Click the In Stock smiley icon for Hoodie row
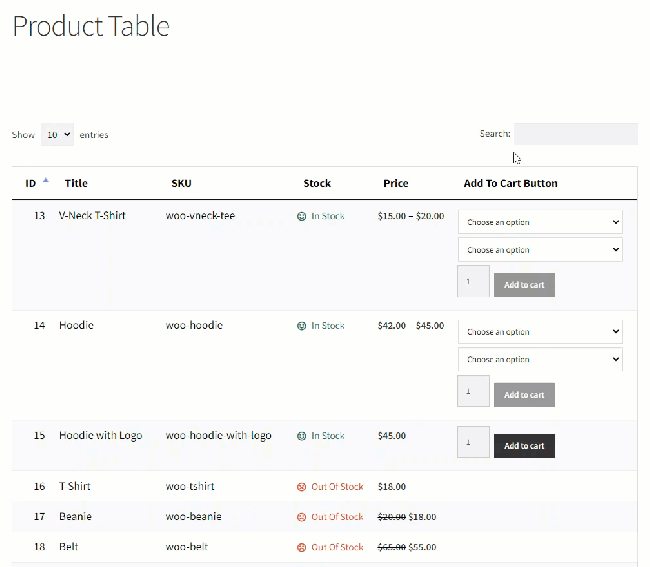 pos(301,326)
